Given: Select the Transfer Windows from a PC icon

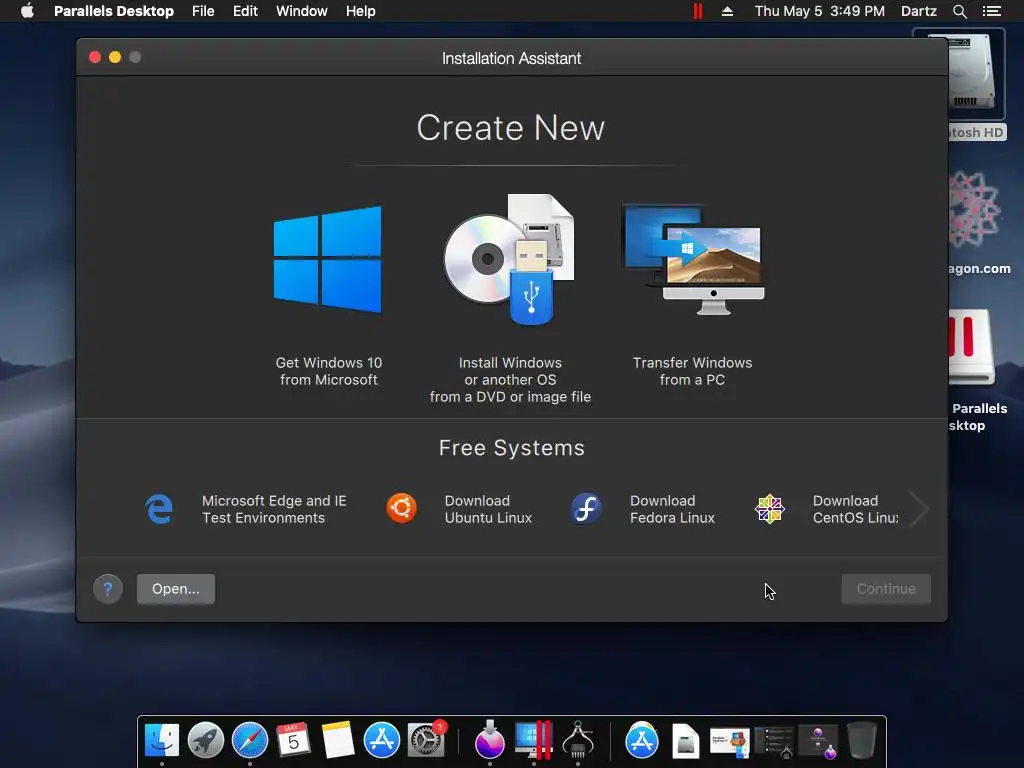Looking at the screenshot, I should pyautogui.click(x=694, y=259).
